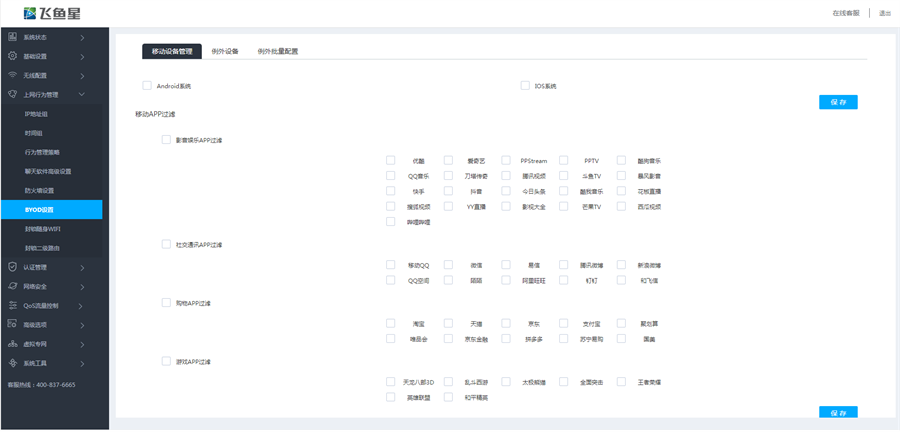The image size is (900, 432).
Task: Tick the PPTV checkbox
Action: click(564, 160)
